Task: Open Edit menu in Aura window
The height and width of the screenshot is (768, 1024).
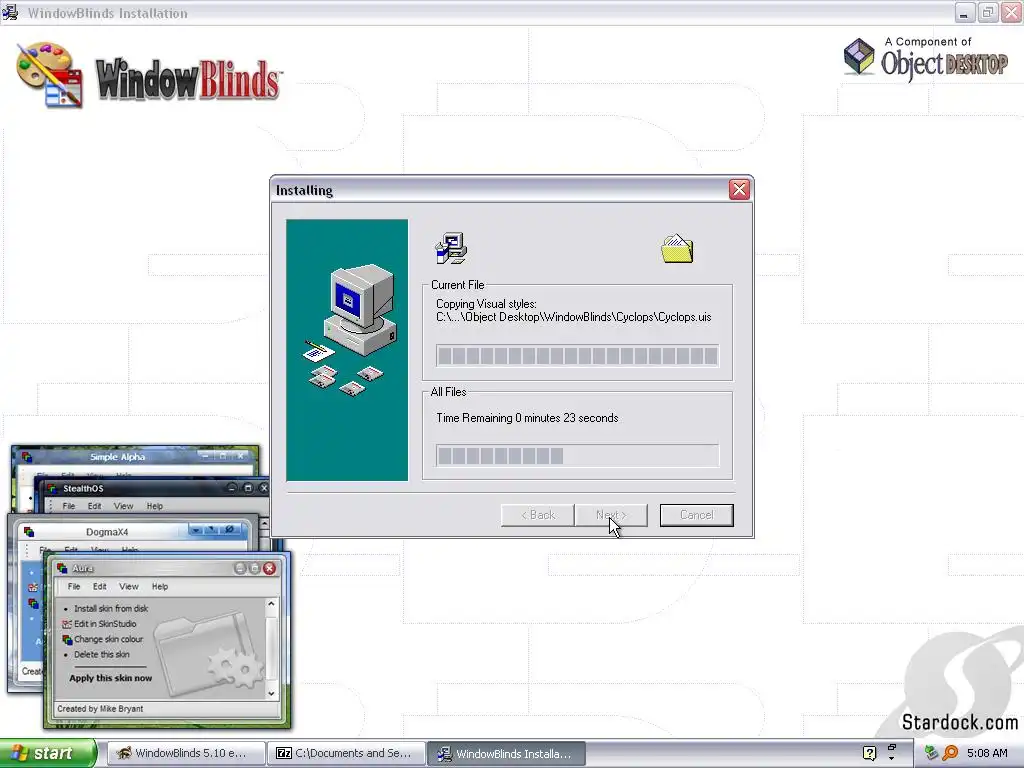Action: pyautogui.click(x=99, y=586)
